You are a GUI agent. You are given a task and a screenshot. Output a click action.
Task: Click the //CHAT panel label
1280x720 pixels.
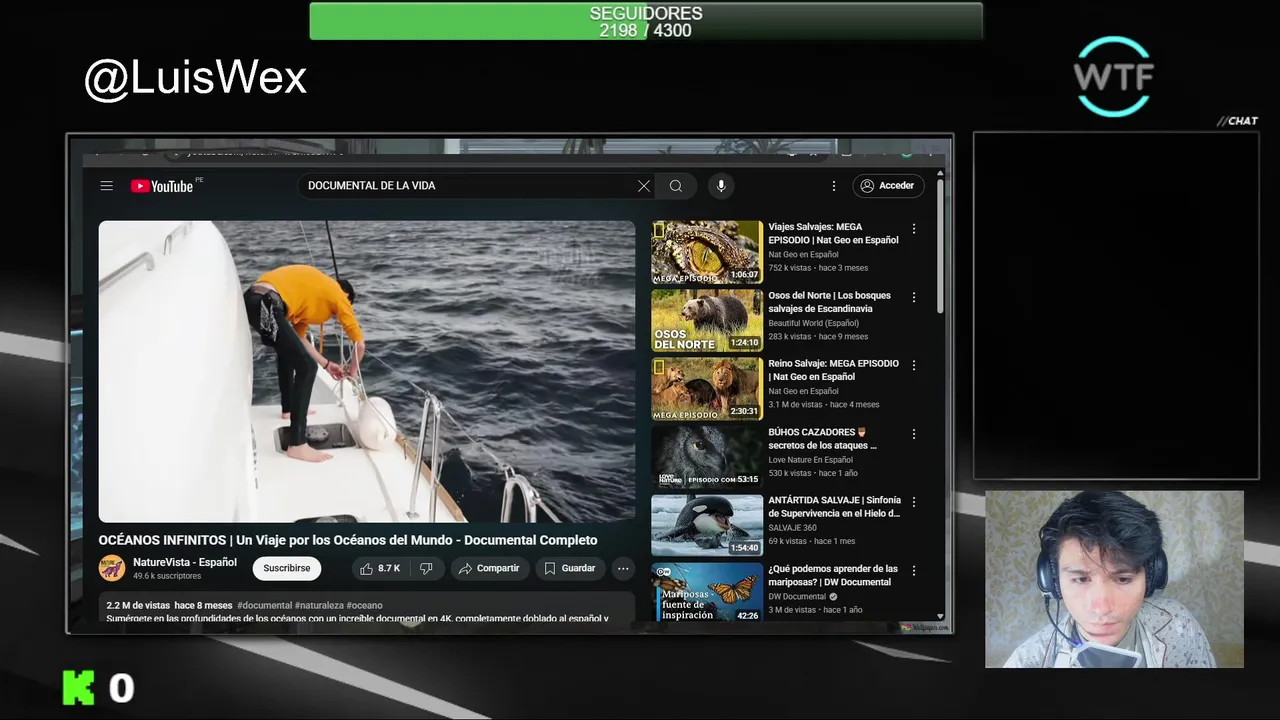coord(1238,121)
